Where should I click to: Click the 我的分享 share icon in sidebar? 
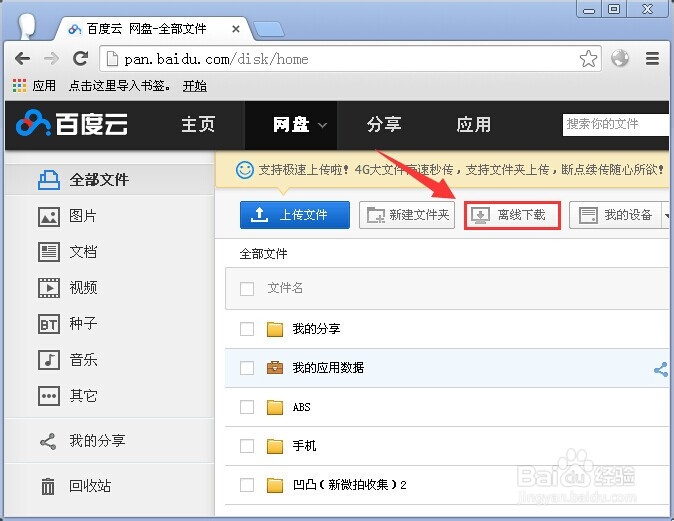(x=48, y=441)
